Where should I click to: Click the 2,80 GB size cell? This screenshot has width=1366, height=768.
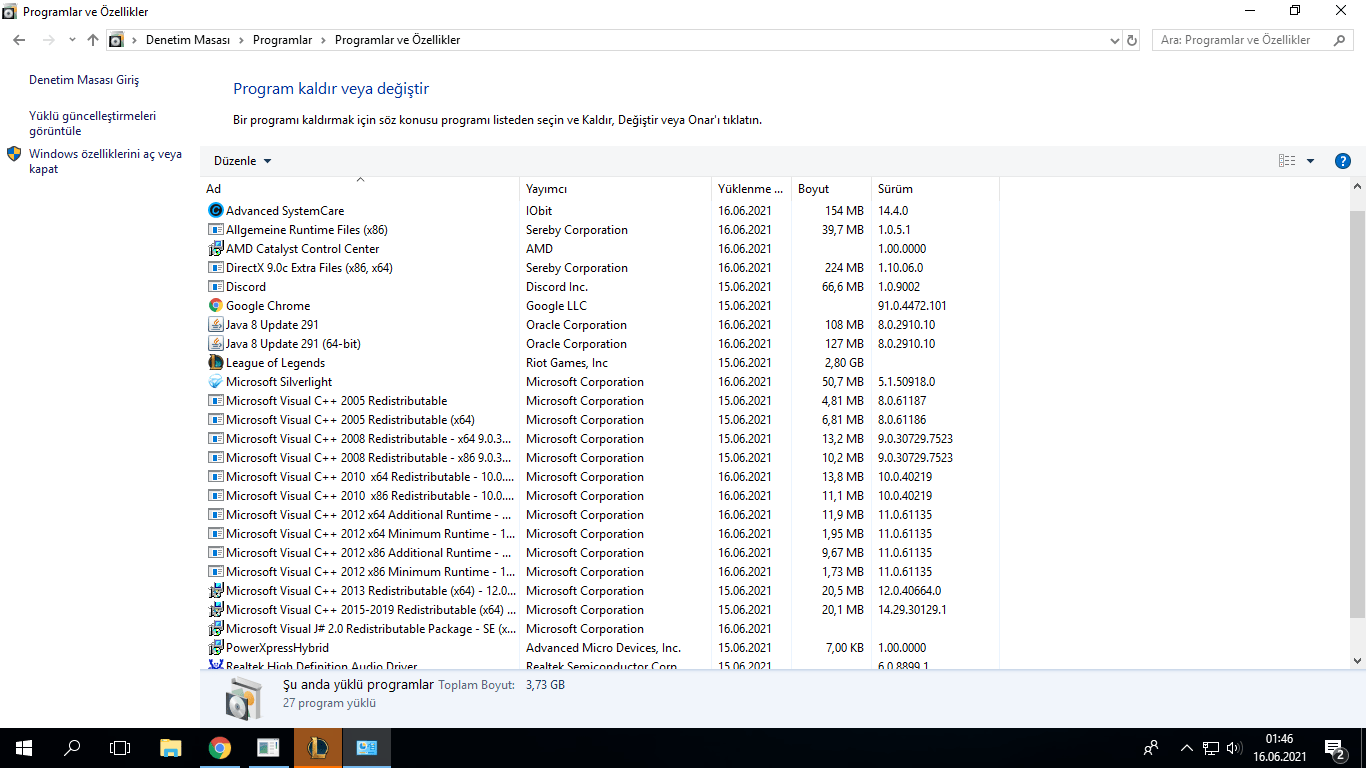[844, 363]
